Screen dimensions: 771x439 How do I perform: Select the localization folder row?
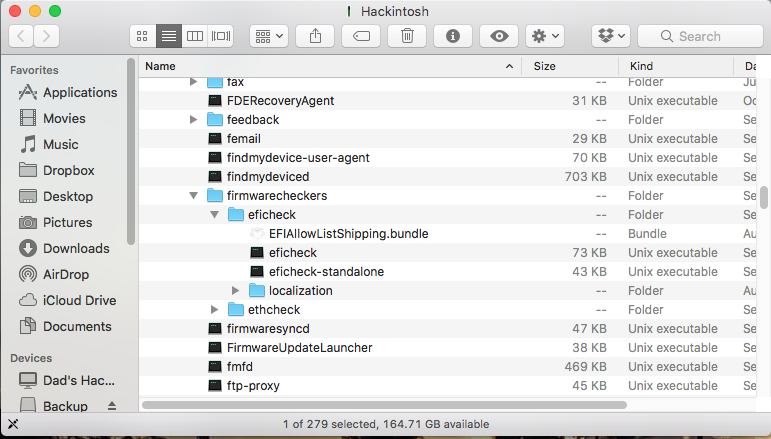[x=447, y=291]
